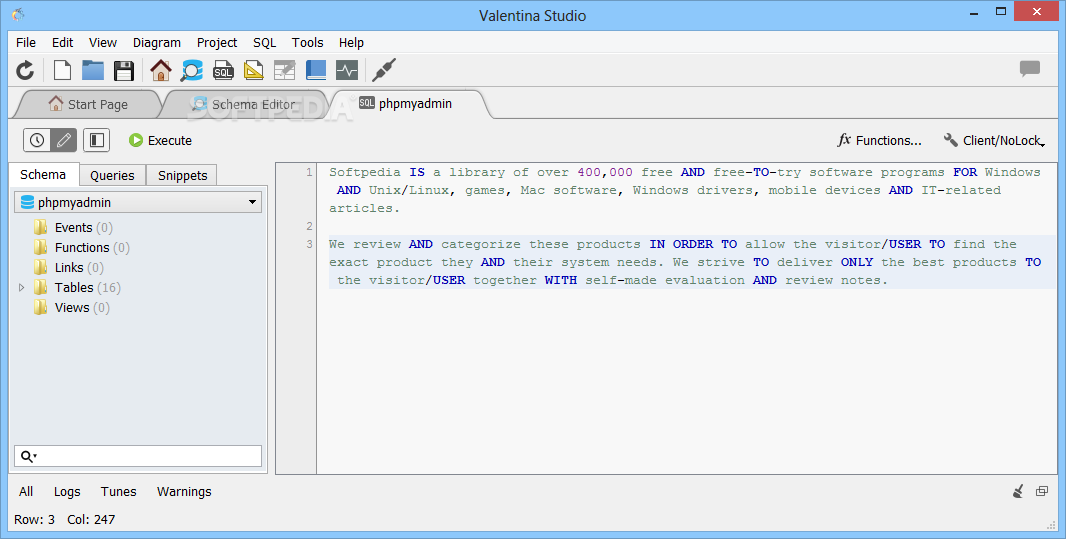Open the Tools menu
Viewport: 1066px width, 539px height.
click(x=307, y=42)
